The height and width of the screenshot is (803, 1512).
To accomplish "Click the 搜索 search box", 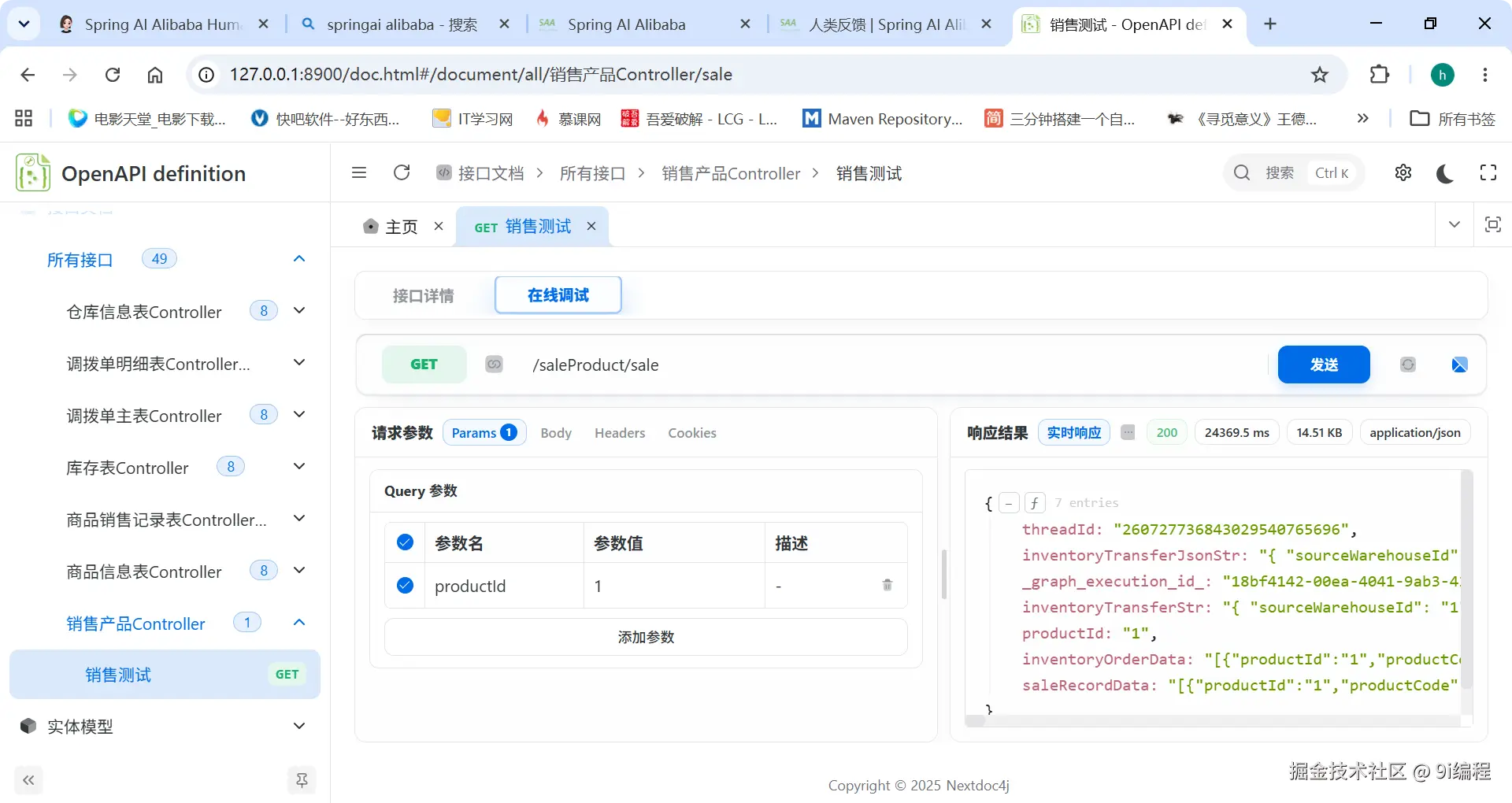I will click(x=1294, y=172).
